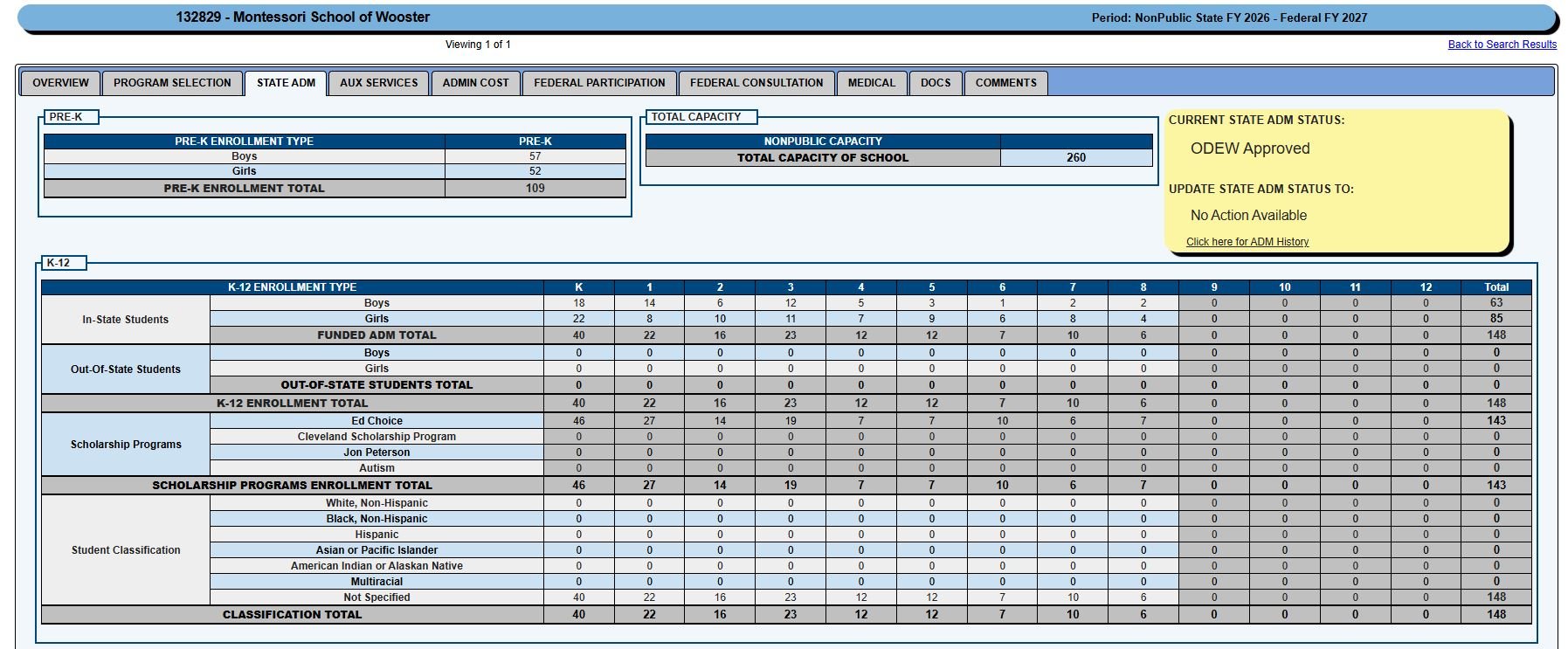Click the Ed Choice kindergarten value 46

[578, 421]
